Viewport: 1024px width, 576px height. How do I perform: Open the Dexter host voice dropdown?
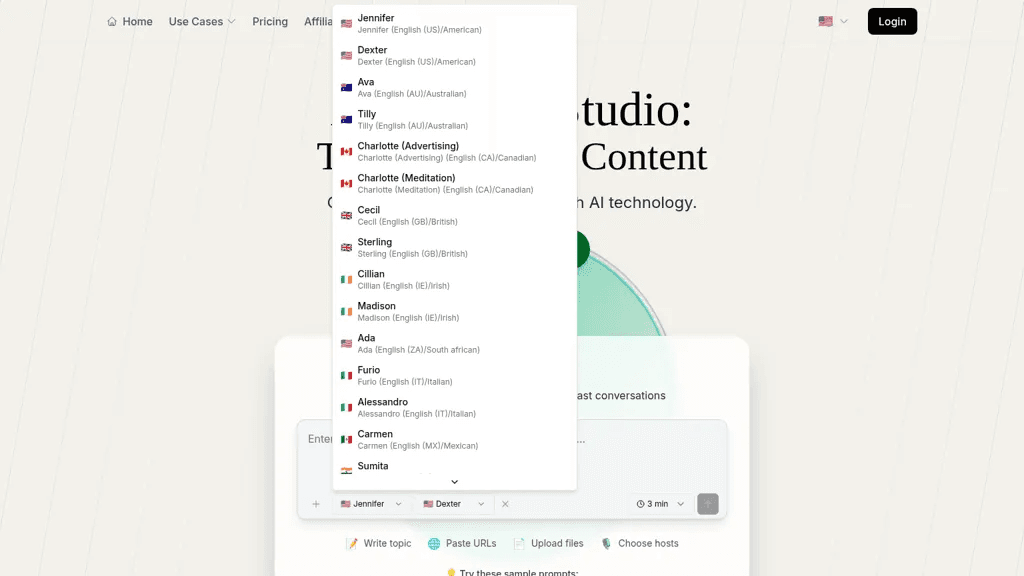(454, 504)
